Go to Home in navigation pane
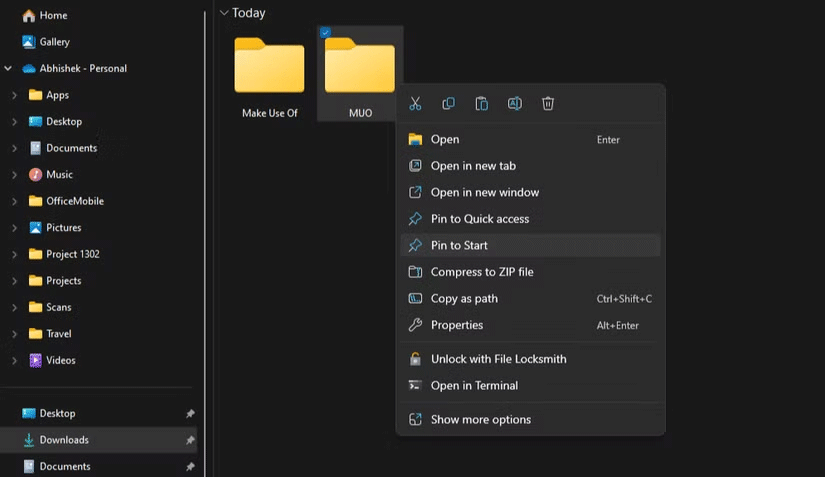 pos(53,15)
